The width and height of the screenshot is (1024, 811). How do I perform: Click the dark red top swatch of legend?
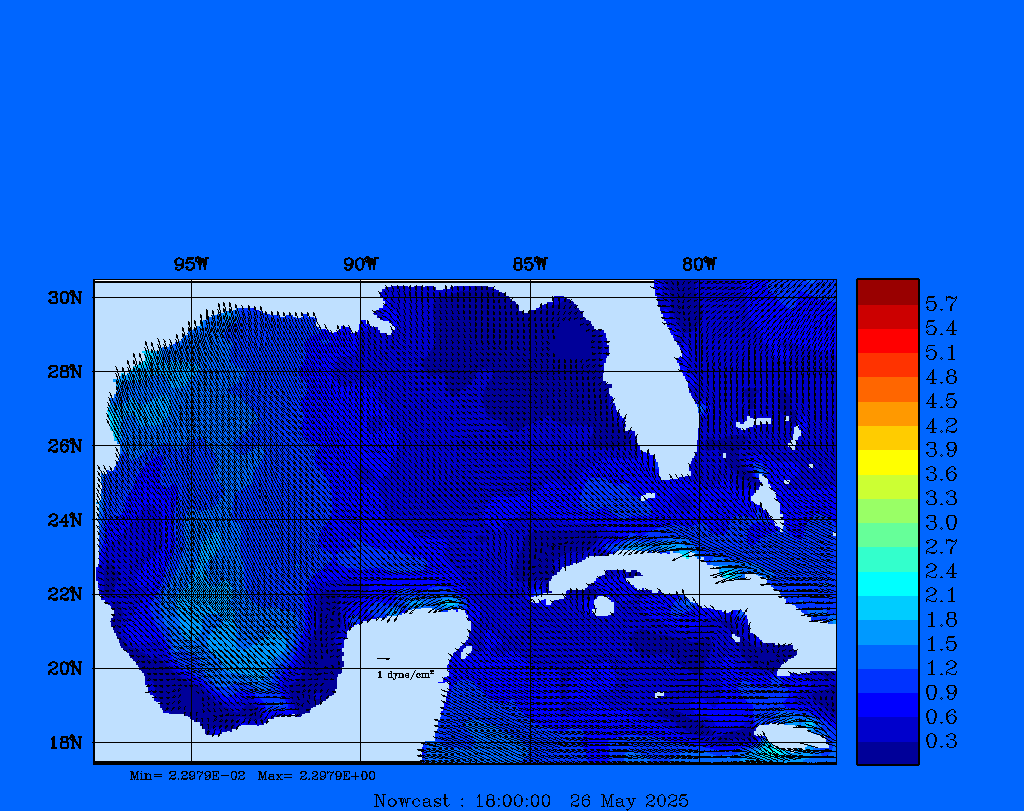887,291
